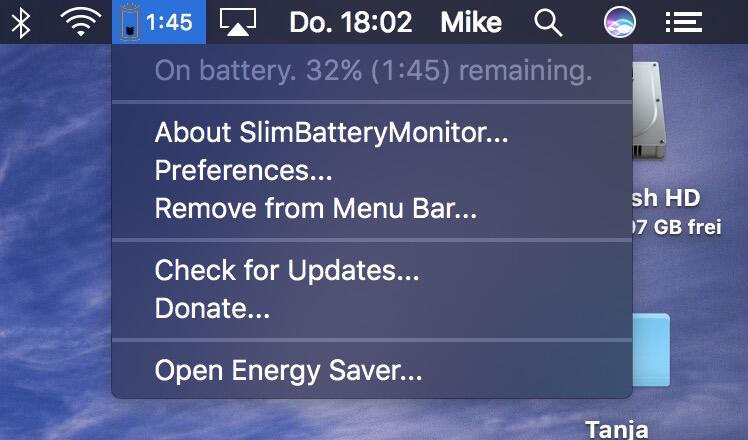
Task: Activate the Siri icon
Action: coord(619,22)
